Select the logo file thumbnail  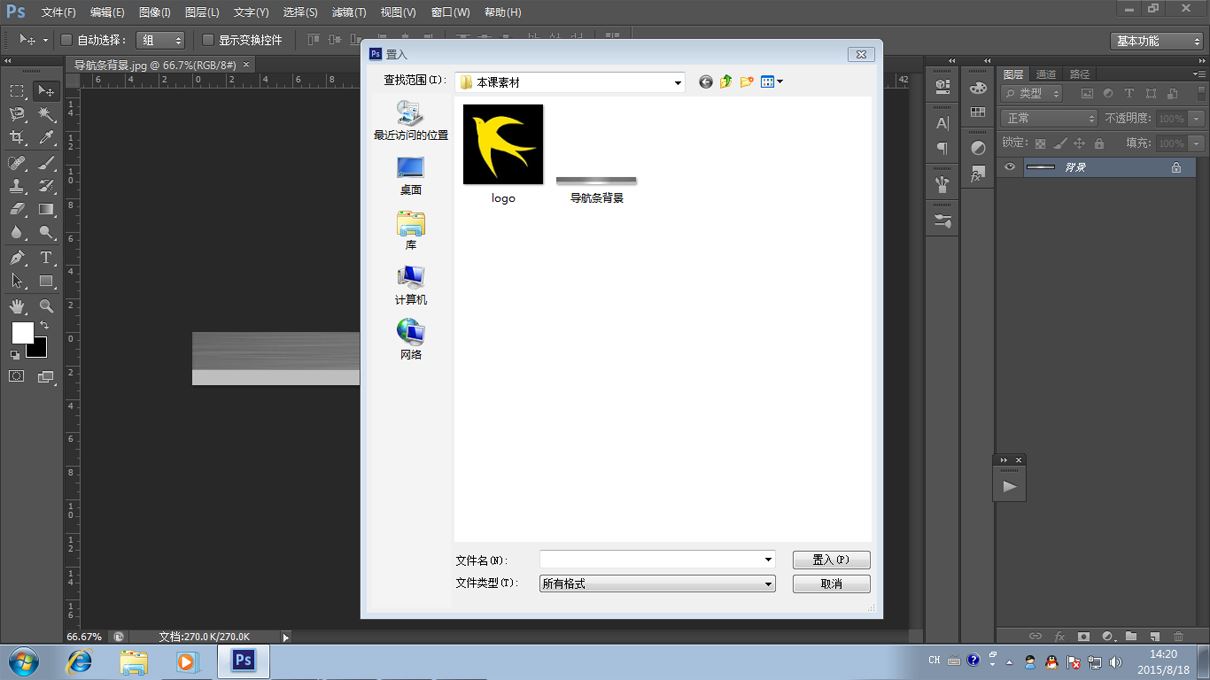point(503,144)
